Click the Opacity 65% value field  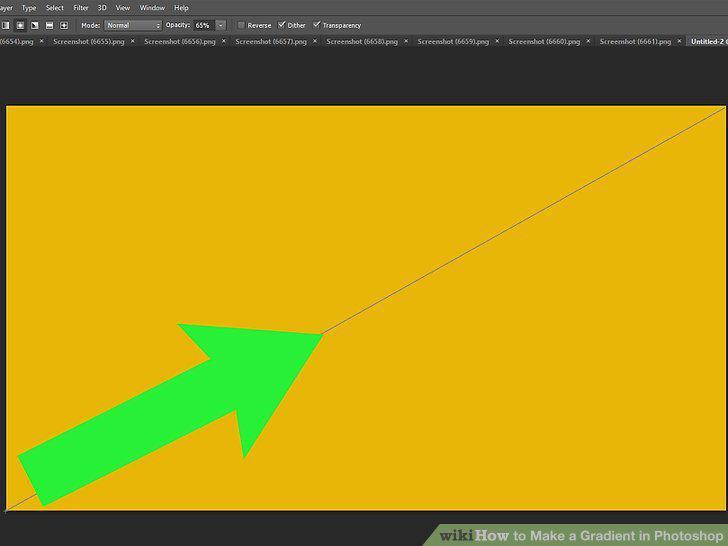(203, 26)
